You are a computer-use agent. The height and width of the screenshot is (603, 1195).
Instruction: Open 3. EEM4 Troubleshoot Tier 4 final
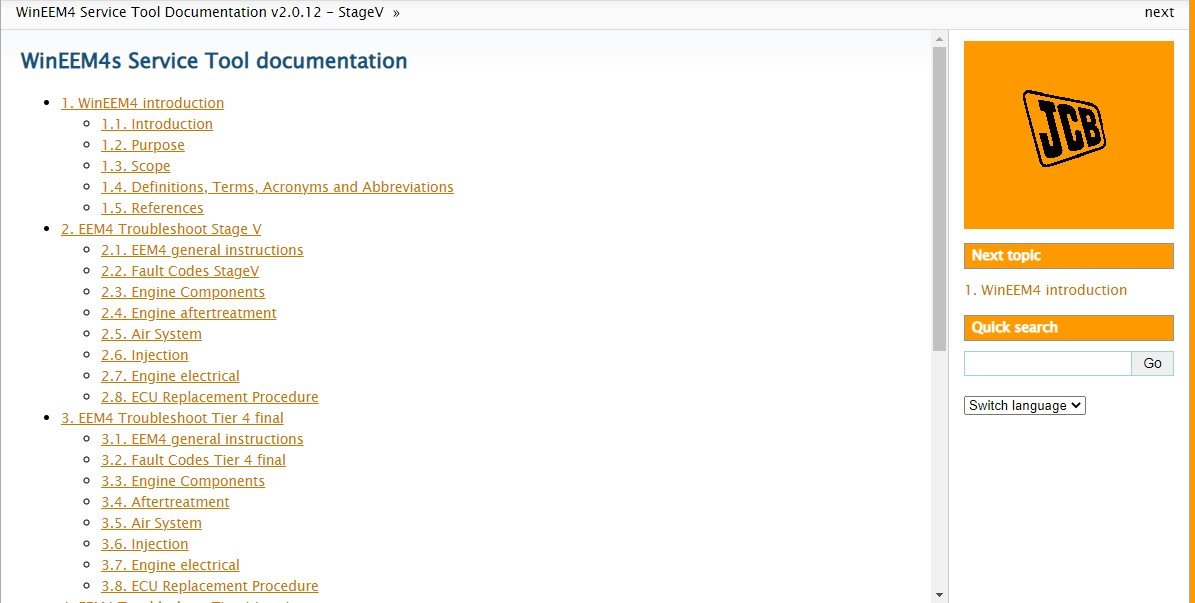[172, 418]
